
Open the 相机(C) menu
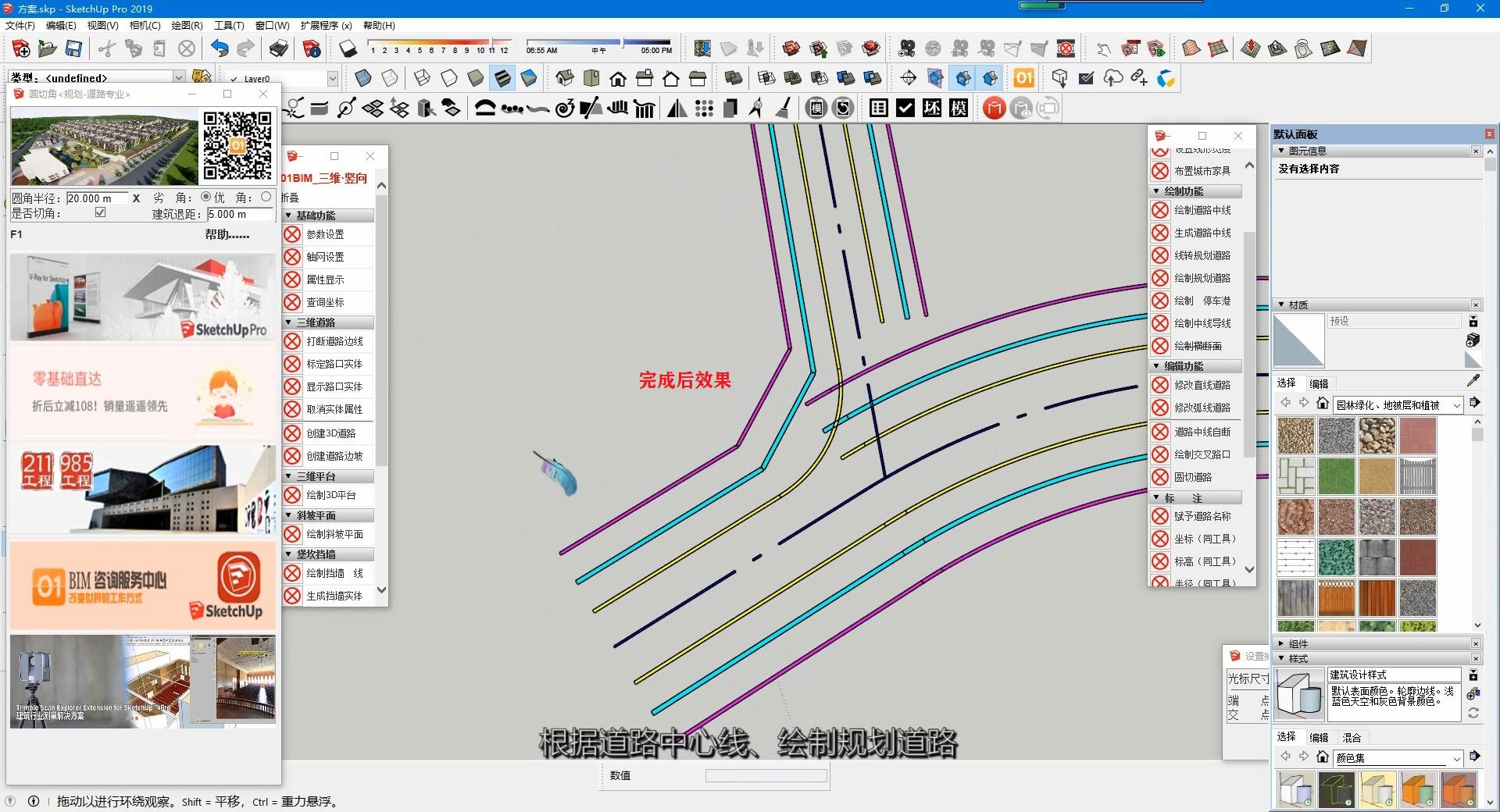[145, 25]
